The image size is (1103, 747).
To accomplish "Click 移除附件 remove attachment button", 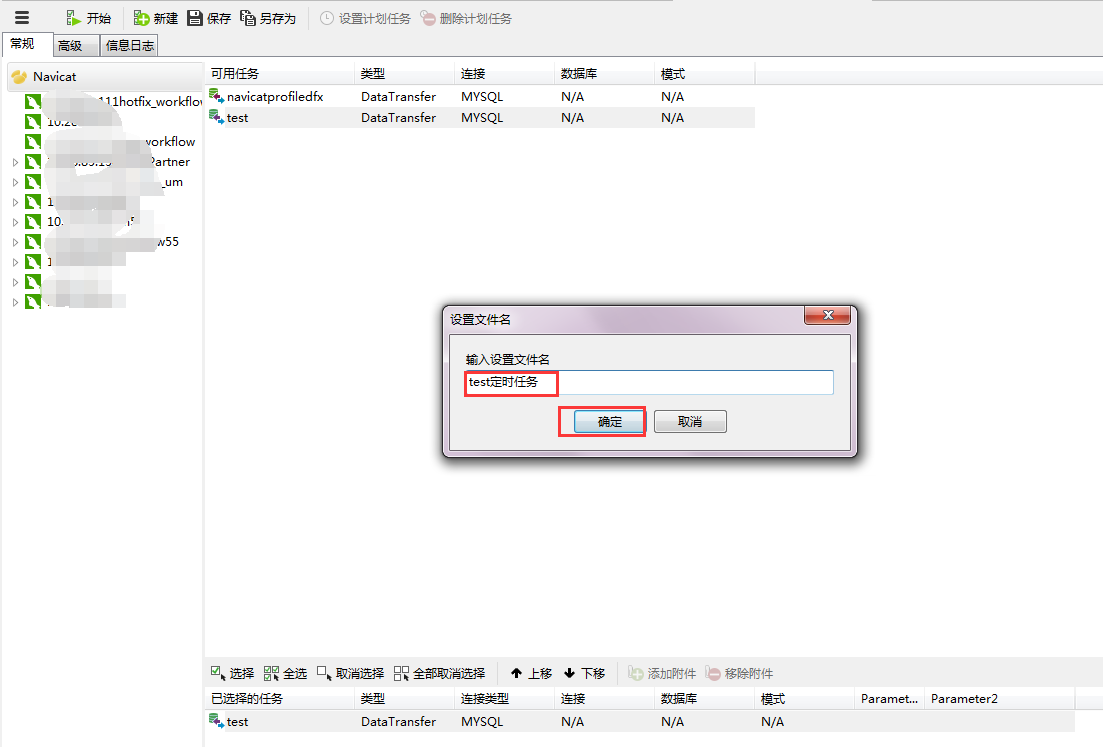I will (x=739, y=673).
